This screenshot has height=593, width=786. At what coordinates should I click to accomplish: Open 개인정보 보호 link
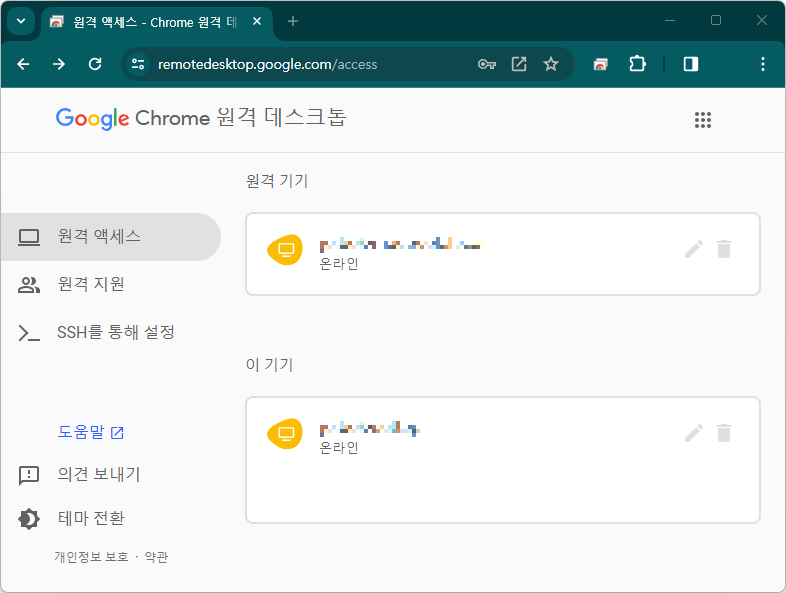click(91, 557)
